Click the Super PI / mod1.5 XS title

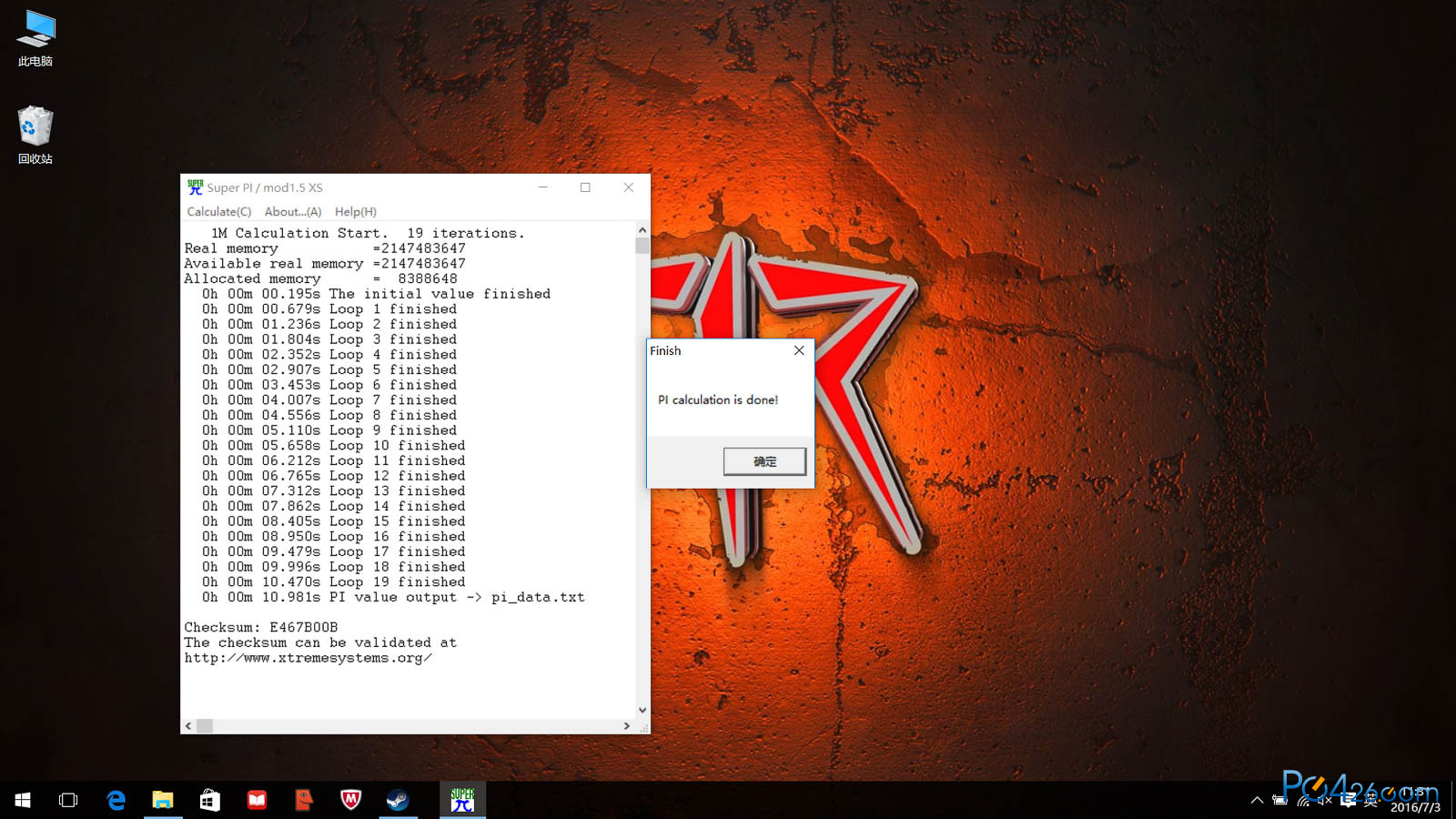pos(265,187)
